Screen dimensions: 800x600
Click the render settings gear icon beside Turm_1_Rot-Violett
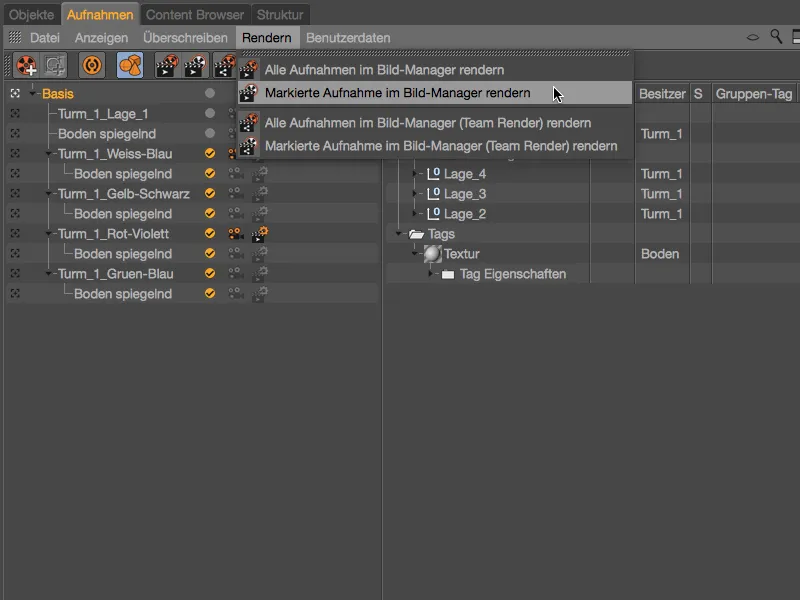click(x=258, y=234)
